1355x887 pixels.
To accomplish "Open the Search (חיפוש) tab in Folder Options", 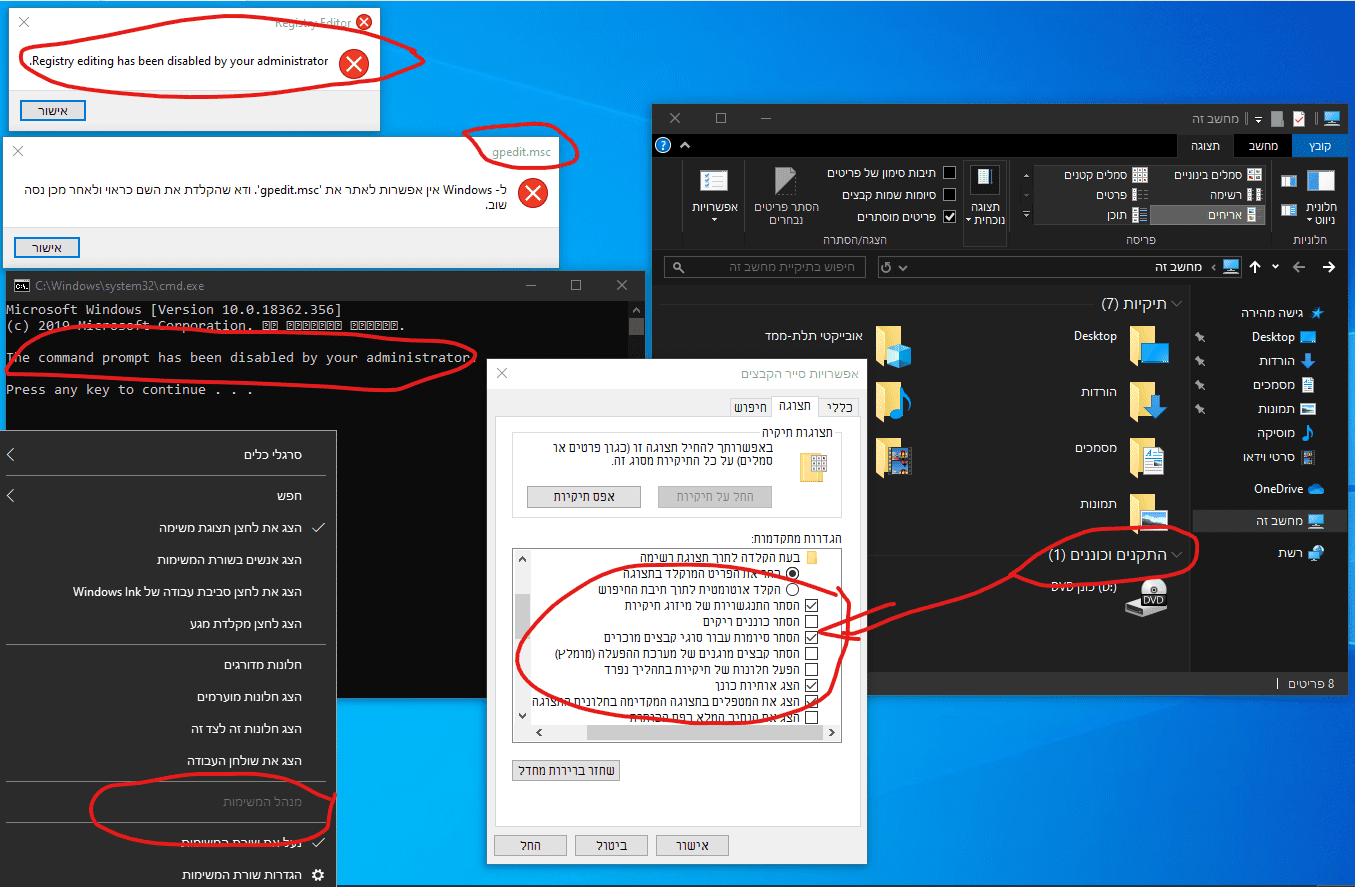I will click(749, 407).
